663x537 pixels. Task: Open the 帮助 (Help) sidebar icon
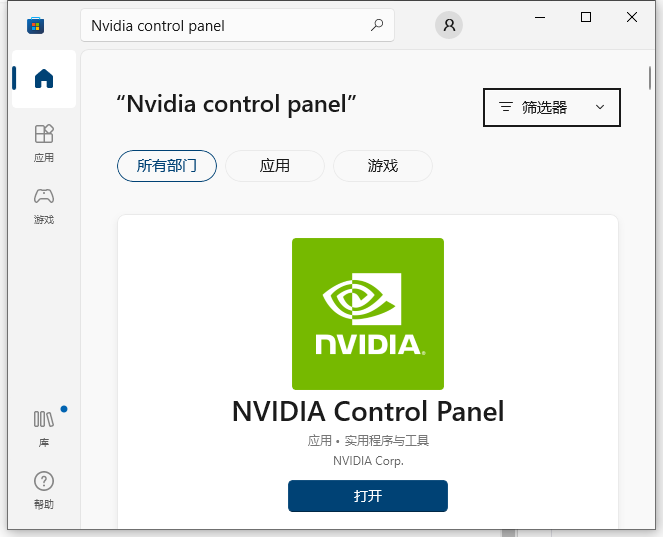coord(44,490)
